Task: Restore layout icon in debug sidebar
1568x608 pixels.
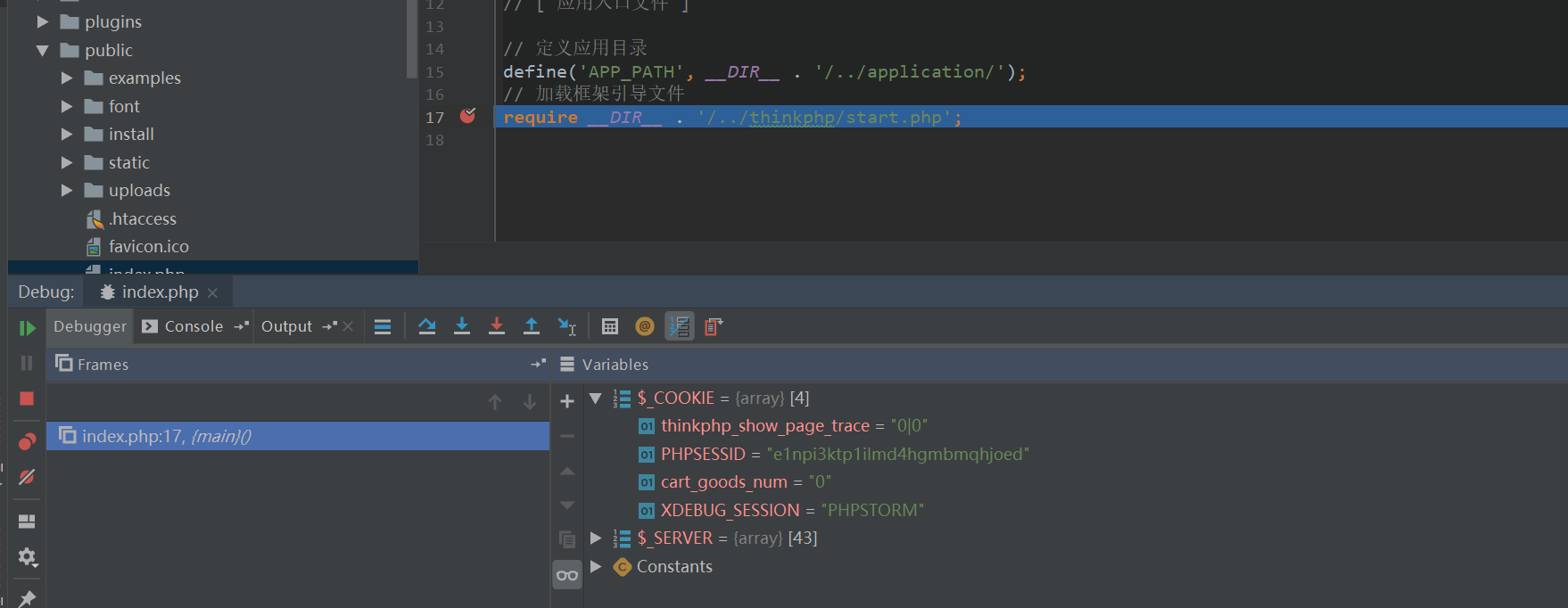Action: tap(27, 522)
